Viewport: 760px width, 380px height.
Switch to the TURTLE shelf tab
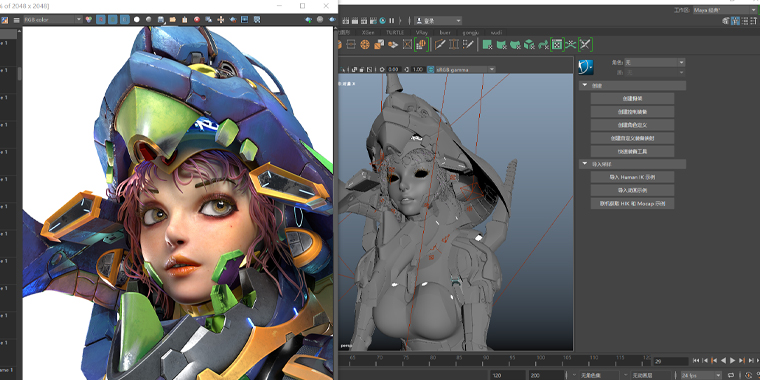(395, 32)
